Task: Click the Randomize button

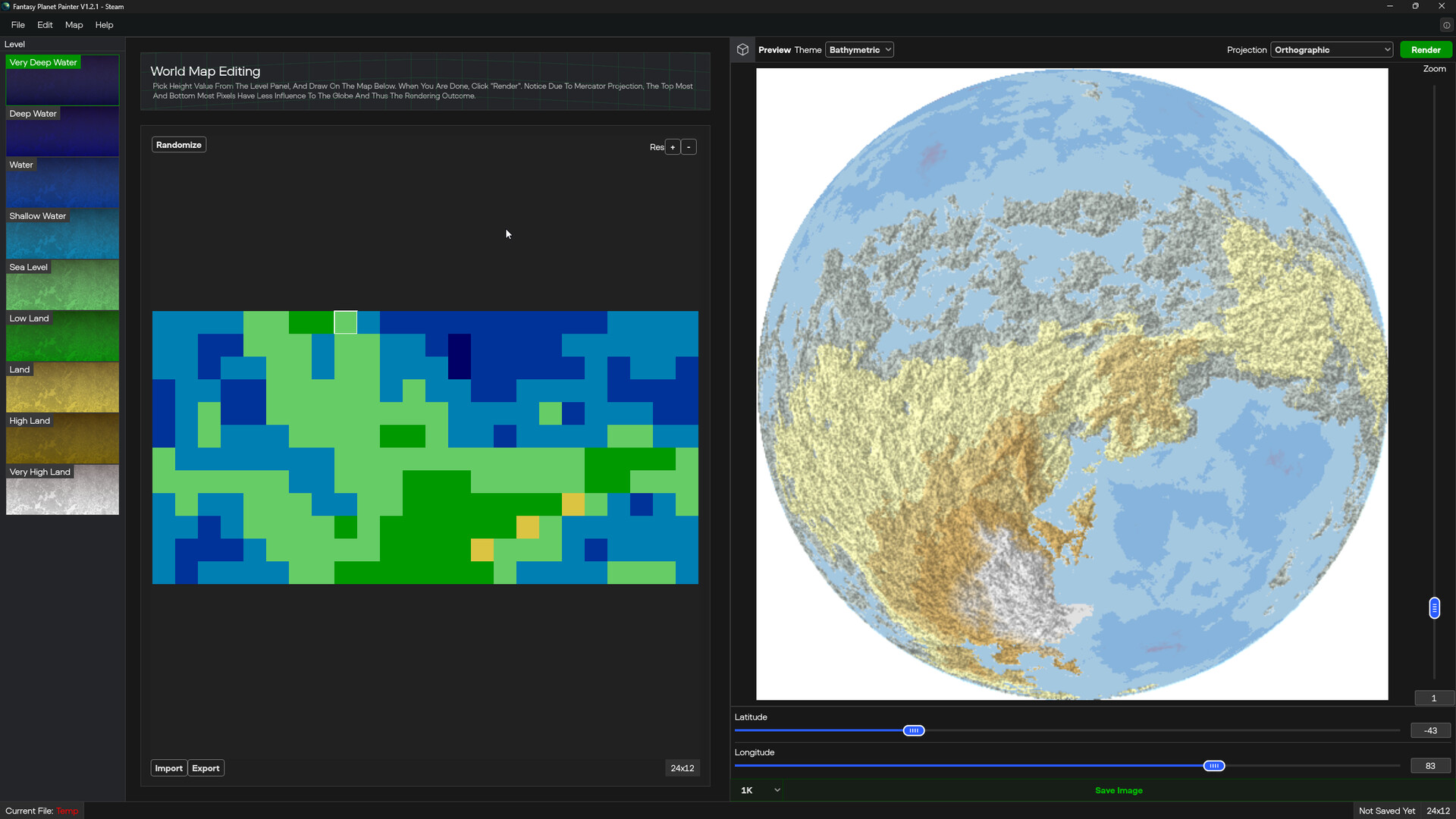Action: [x=178, y=144]
